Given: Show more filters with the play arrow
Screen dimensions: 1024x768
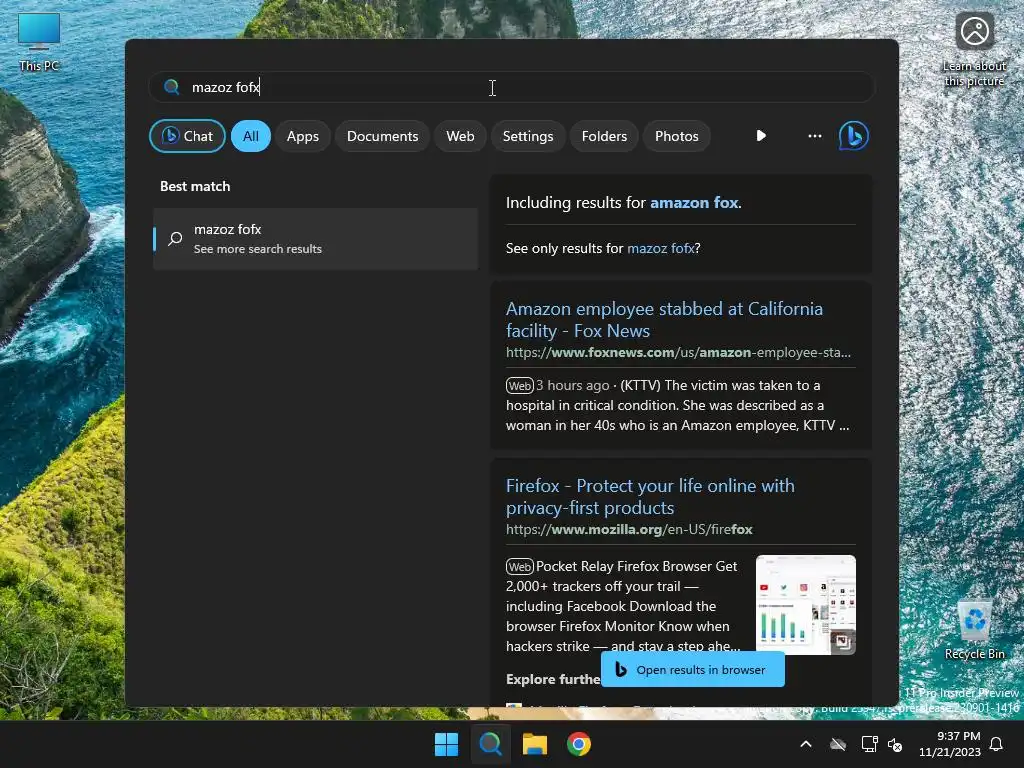Looking at the screenshot, I should [761, 136].
